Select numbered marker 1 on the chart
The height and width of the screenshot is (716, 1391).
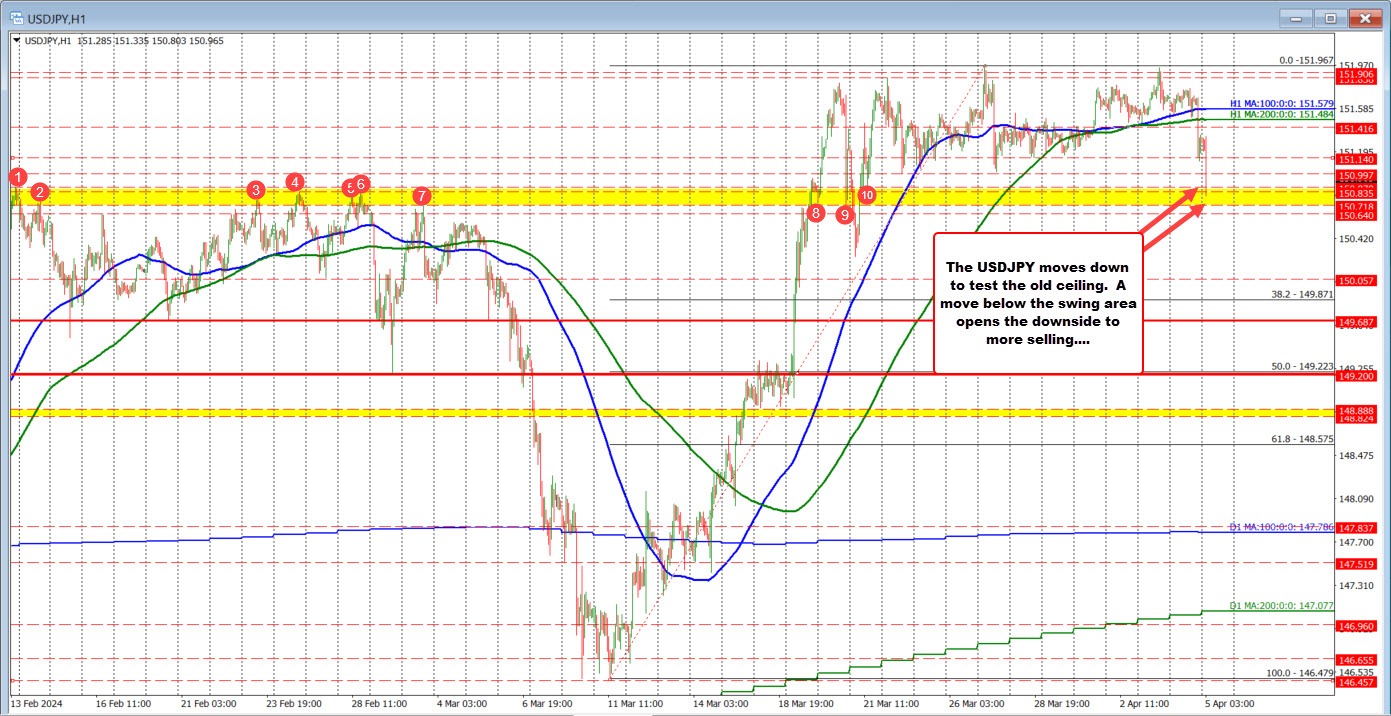point(17,177)
